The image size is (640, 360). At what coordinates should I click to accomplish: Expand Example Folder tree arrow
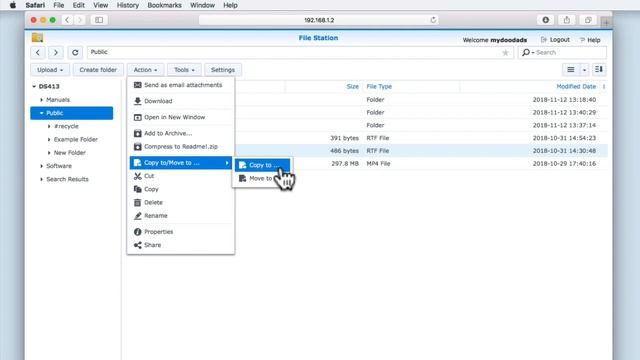point(49,140)
